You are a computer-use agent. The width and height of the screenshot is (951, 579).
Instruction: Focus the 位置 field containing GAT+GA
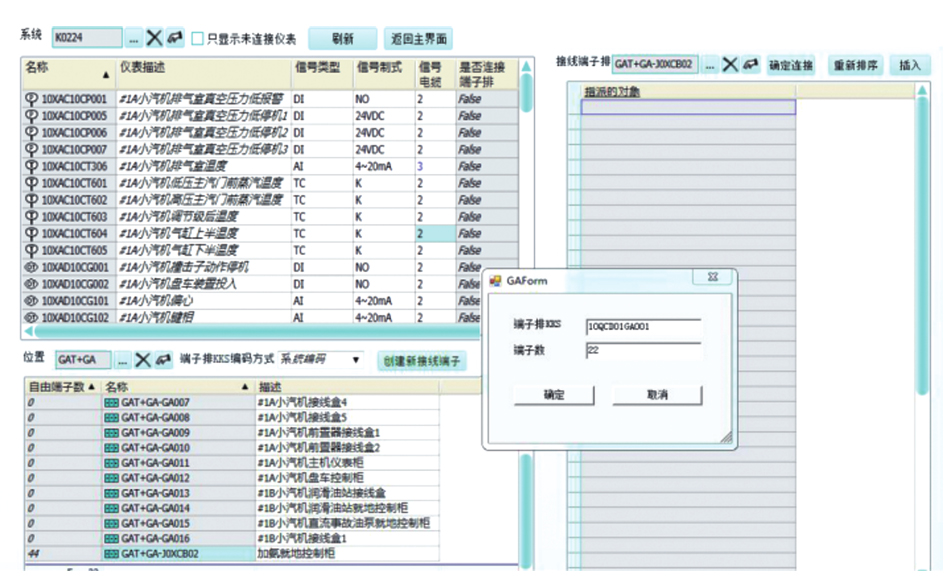[x=84, y=360]
